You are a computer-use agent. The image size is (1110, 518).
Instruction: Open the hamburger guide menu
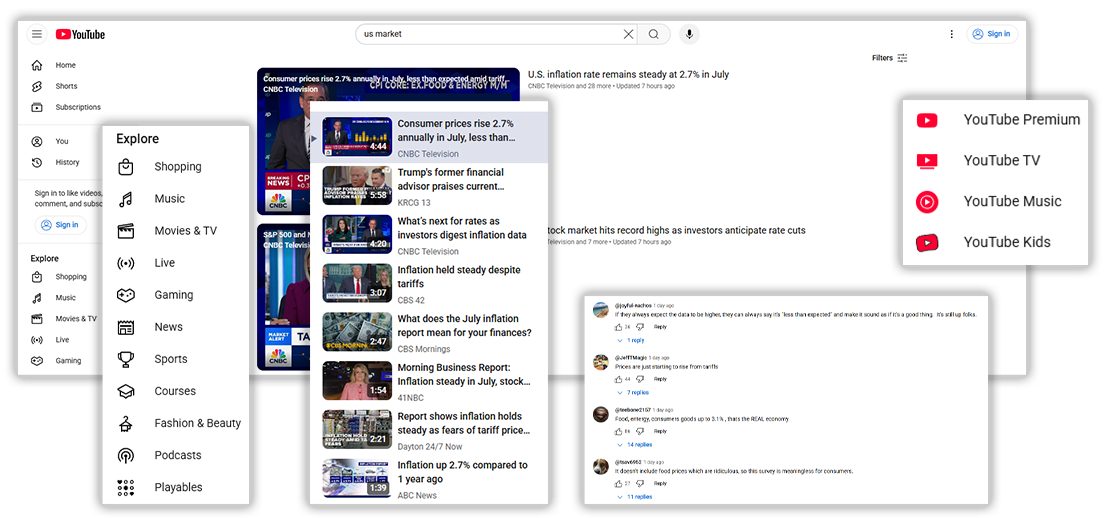click(37, 34)
